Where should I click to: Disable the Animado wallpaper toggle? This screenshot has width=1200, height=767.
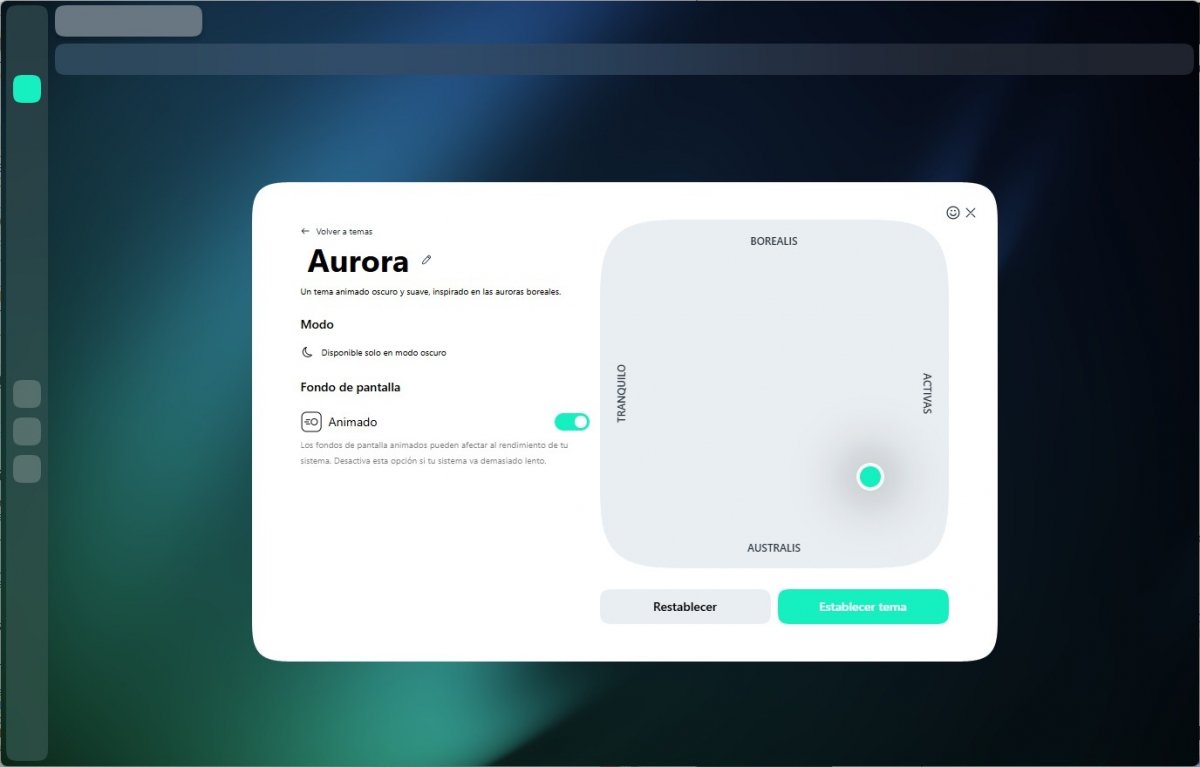572,422
